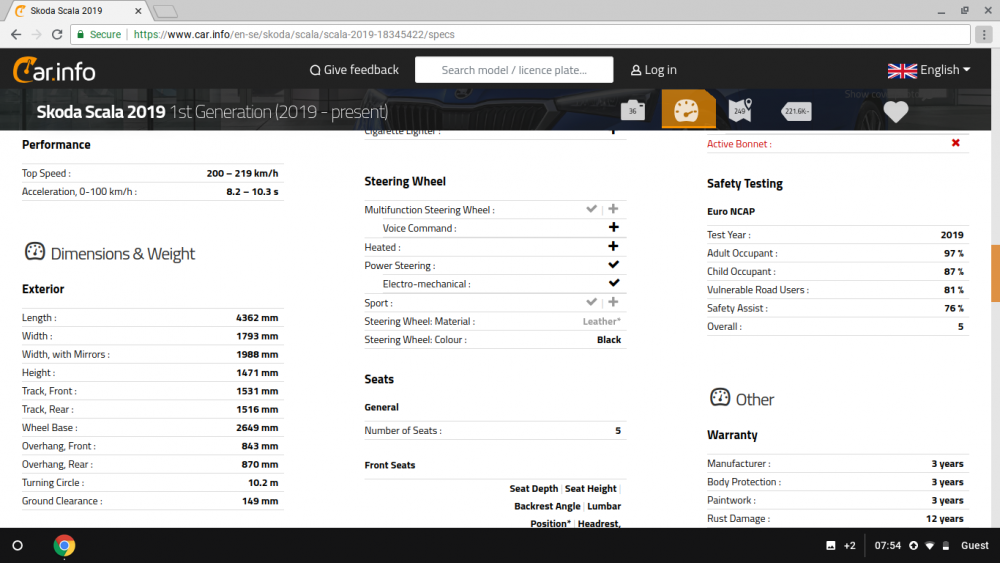Click the Euro NCAP Test Year 2019
Screen dimensions: 1000x563
tap(952, 235)
